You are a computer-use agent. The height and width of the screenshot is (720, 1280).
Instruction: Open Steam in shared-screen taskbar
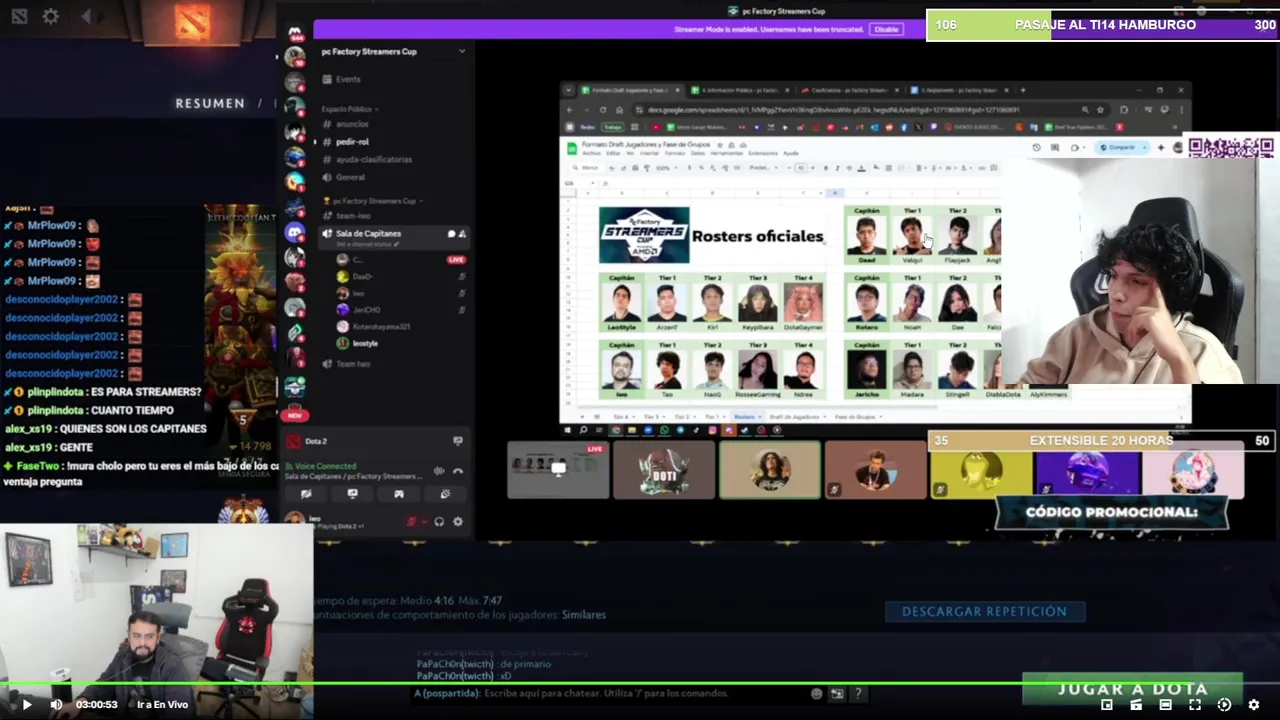pyautogui.click(x=744, y=431)
